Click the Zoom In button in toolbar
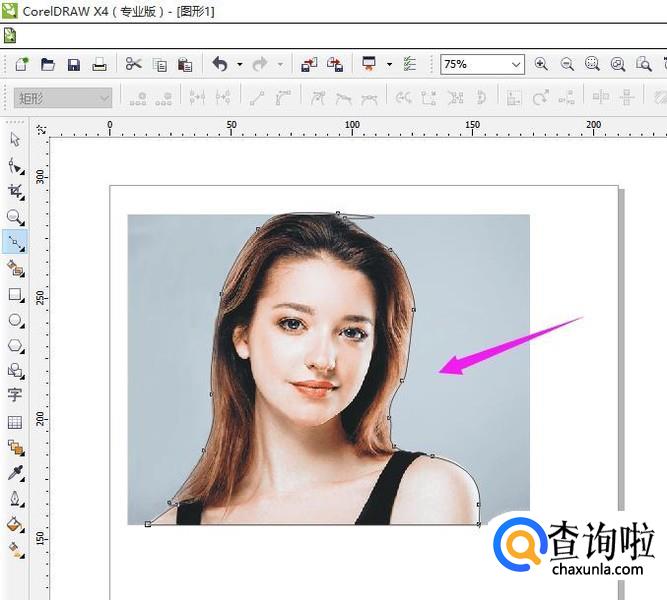 [541, 64]
